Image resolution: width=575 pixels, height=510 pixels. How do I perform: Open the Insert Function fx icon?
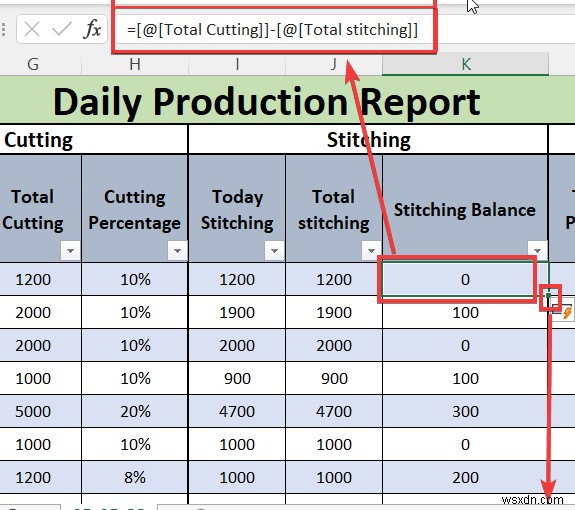92,29
